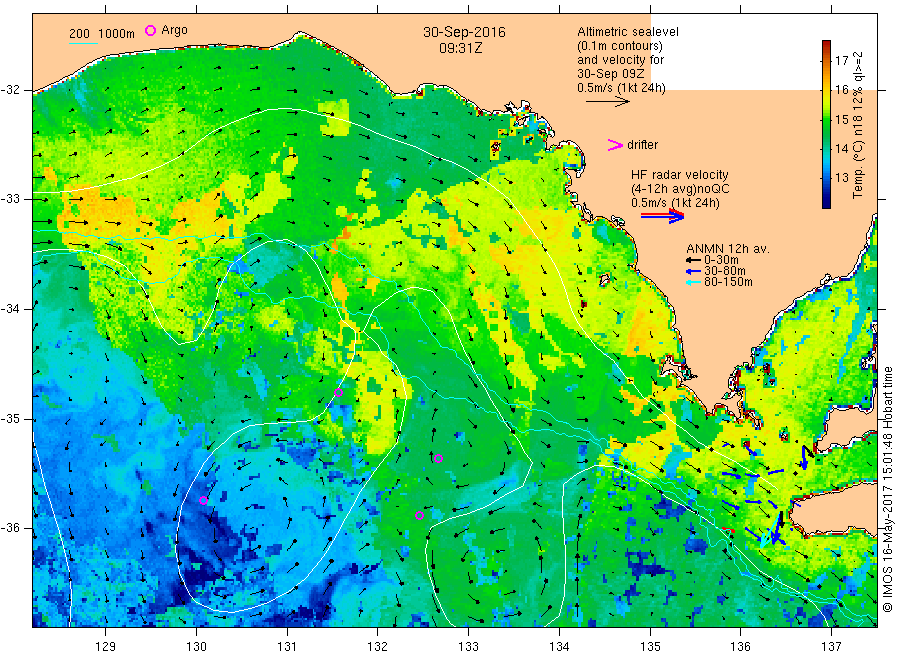
Task: Select Argo float marker near 132.7E 35.4S
Action: (439, 458)
